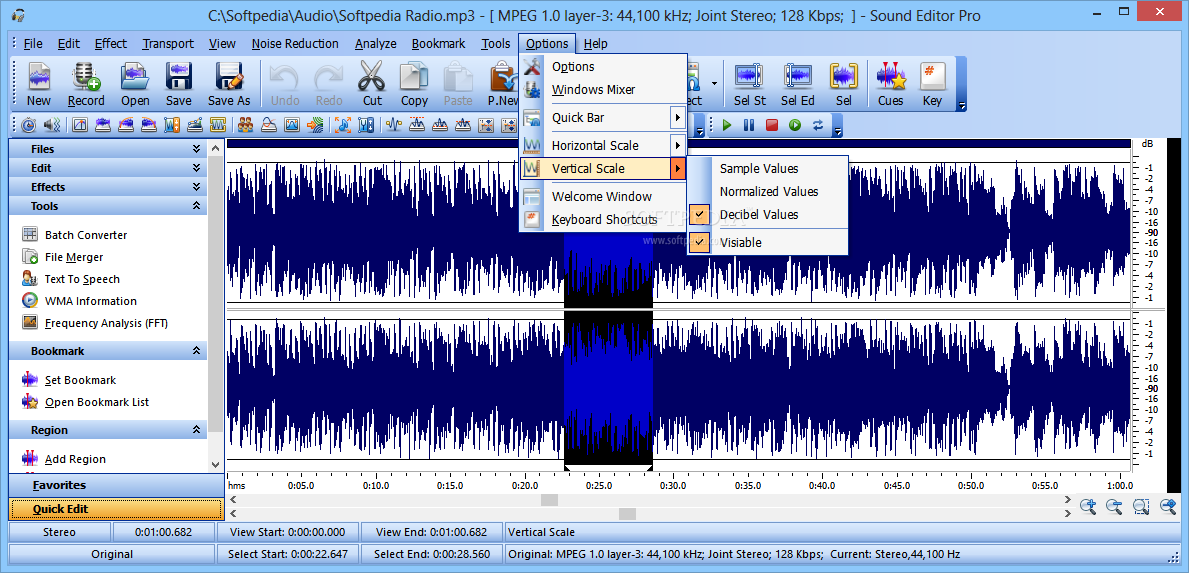Click the Sel Ed selection end icon

click(x=798, y=77)
